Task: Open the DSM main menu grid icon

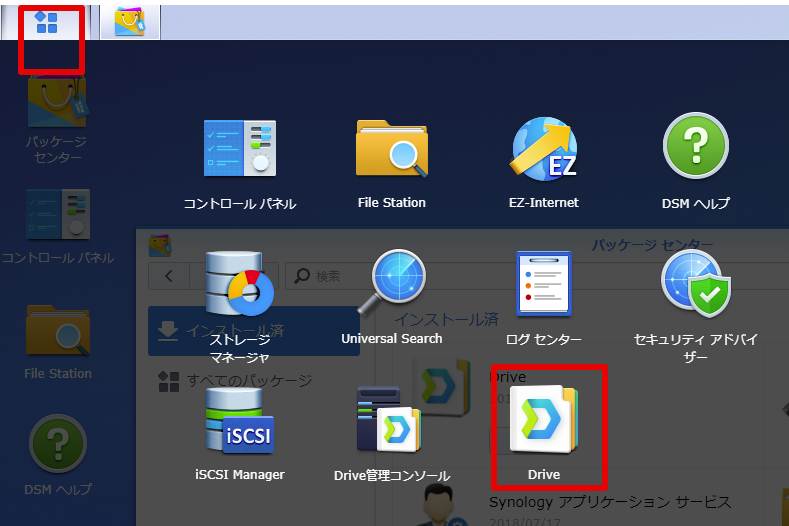Action: click(46, 23)
